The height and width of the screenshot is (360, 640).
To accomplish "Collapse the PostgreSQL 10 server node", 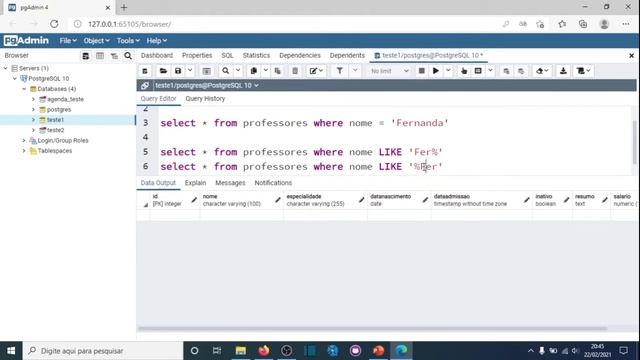I will (15, 78).
